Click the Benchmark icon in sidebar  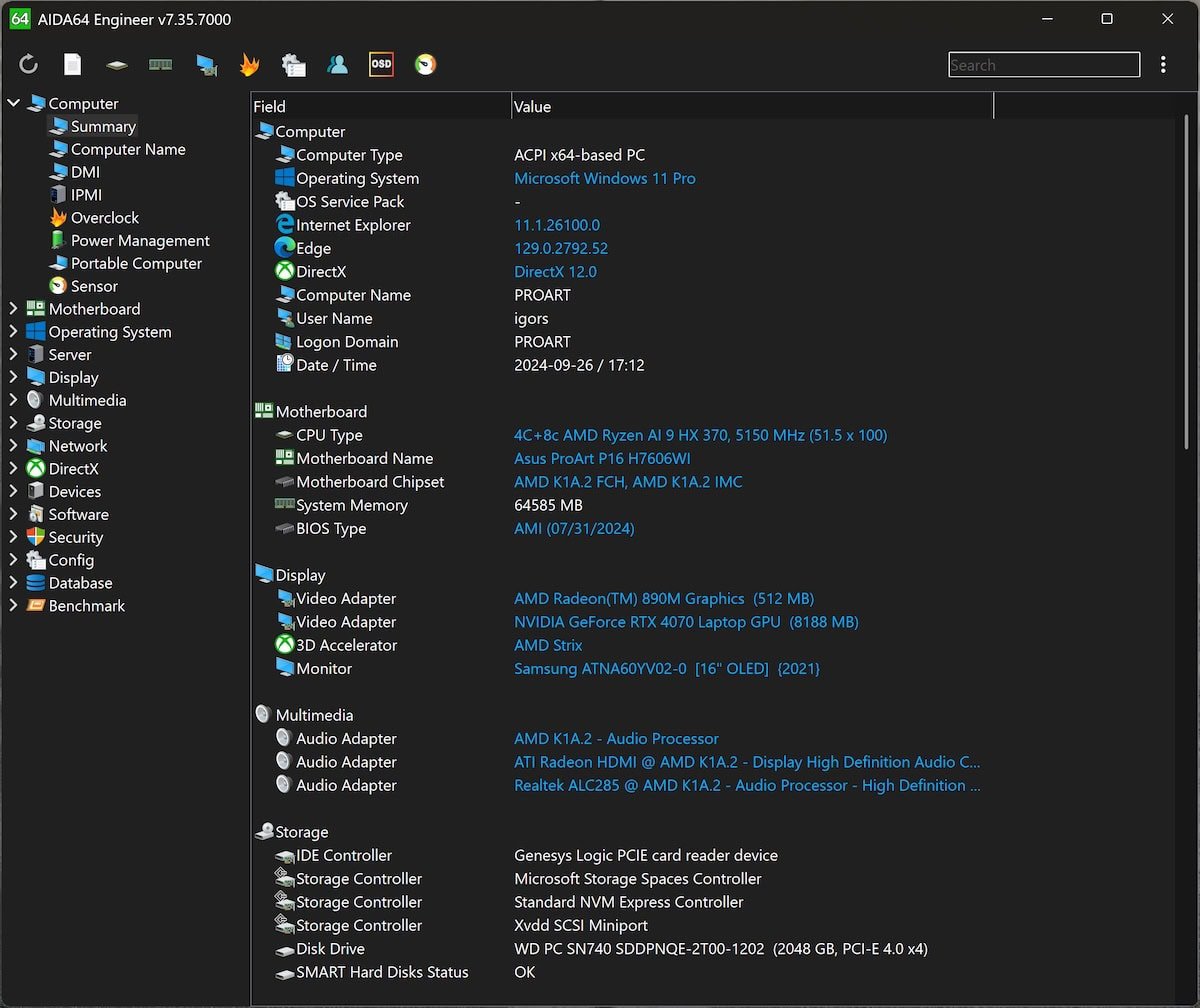pyautogui.click(x=36, y=606)
